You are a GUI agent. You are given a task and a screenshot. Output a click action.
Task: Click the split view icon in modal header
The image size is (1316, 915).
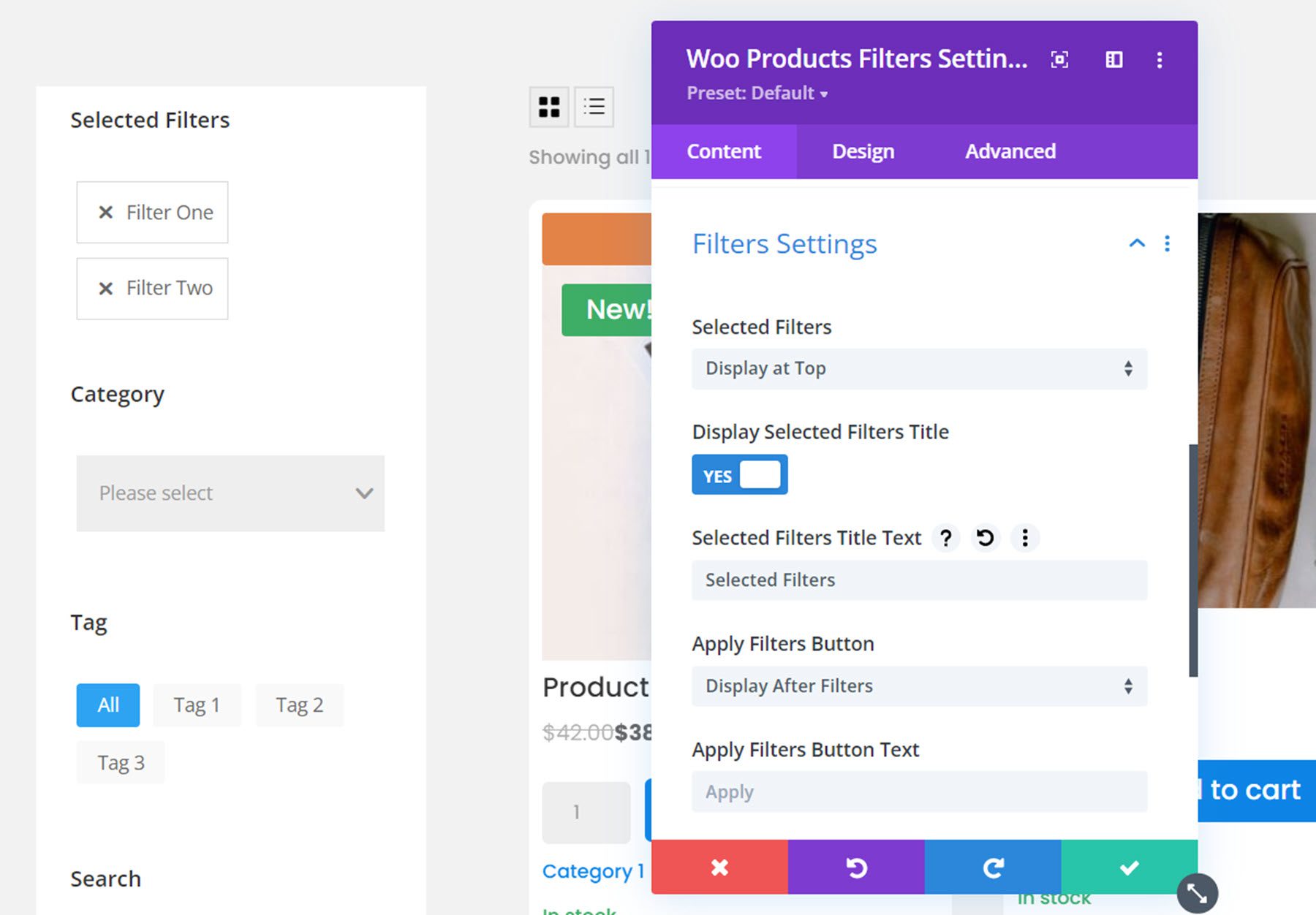coord(1113,60)
